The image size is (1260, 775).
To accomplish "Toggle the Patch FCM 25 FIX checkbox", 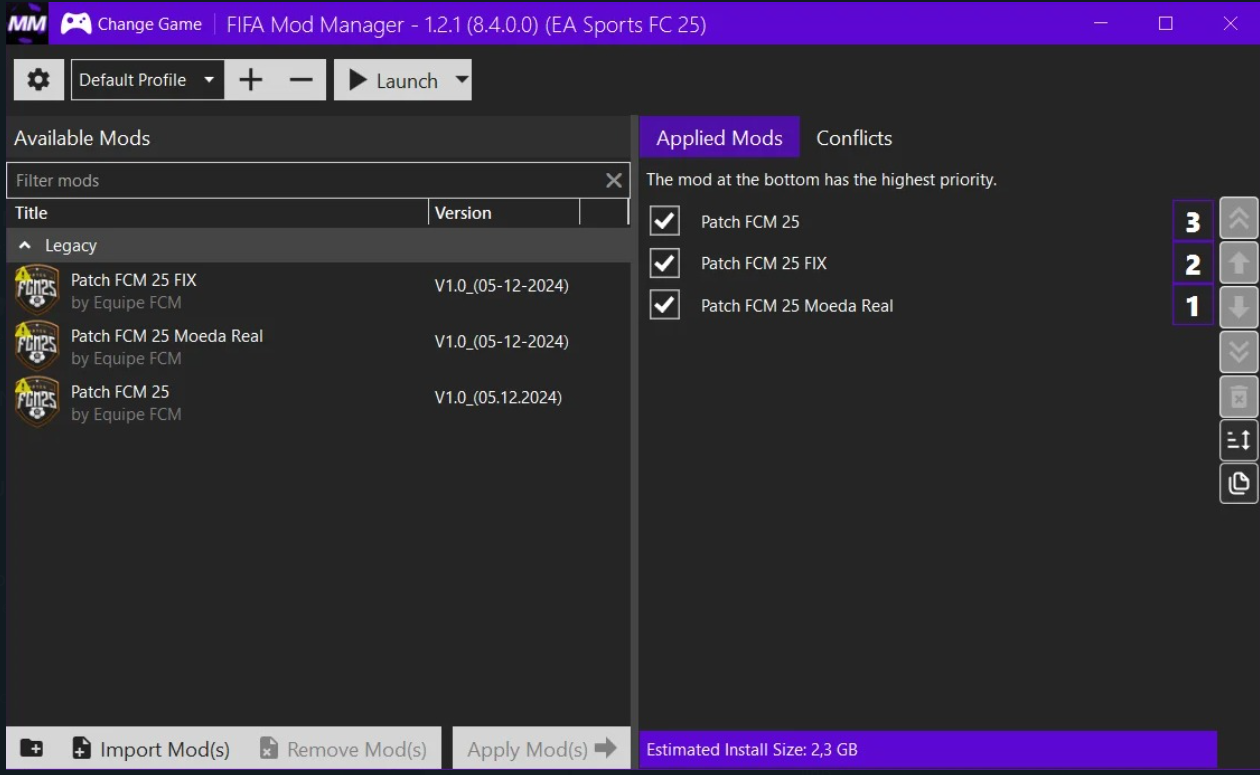I will 664,263.
